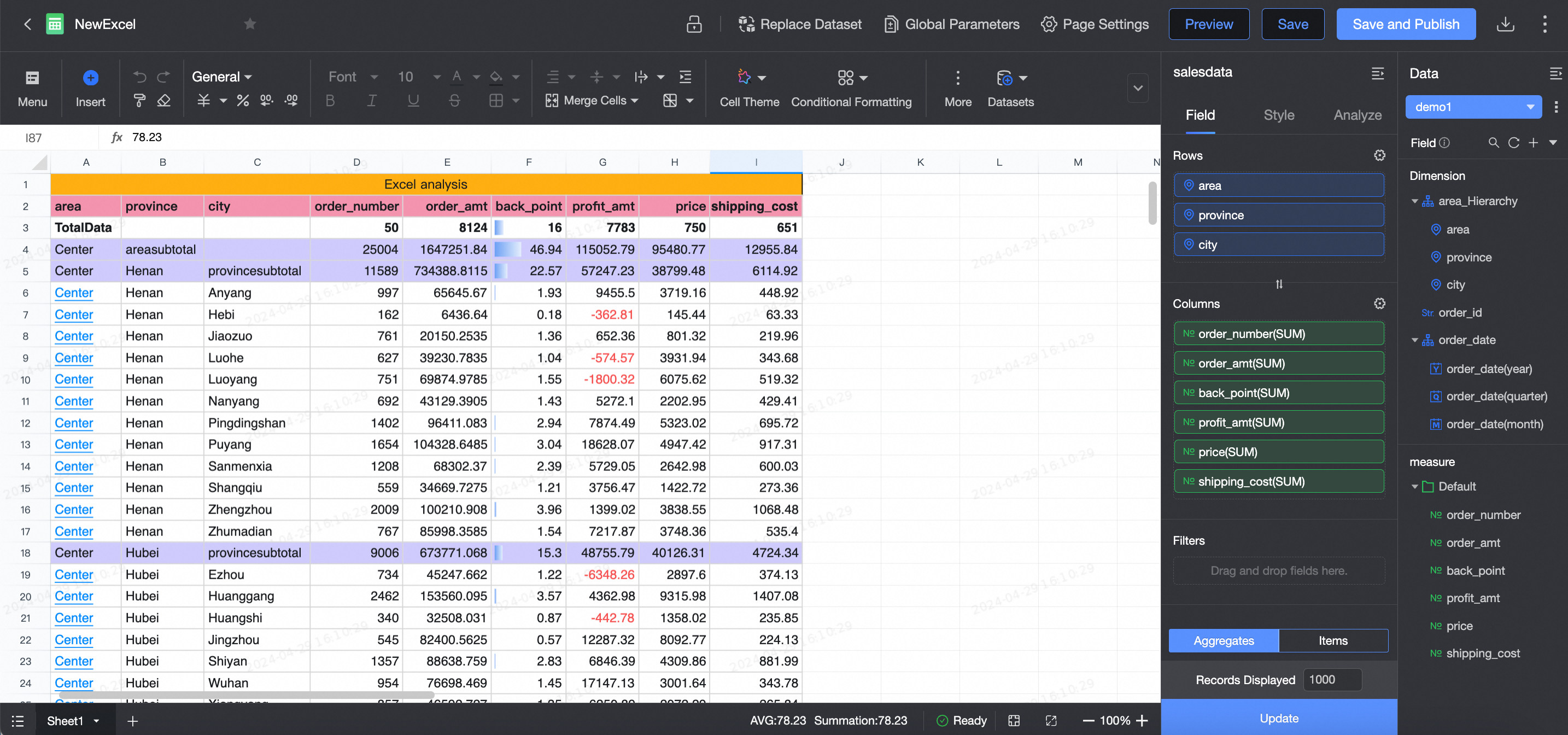Select the Aggregates mode toggle
This screenshot has height=735, width=1568.
coord(1224,640)
